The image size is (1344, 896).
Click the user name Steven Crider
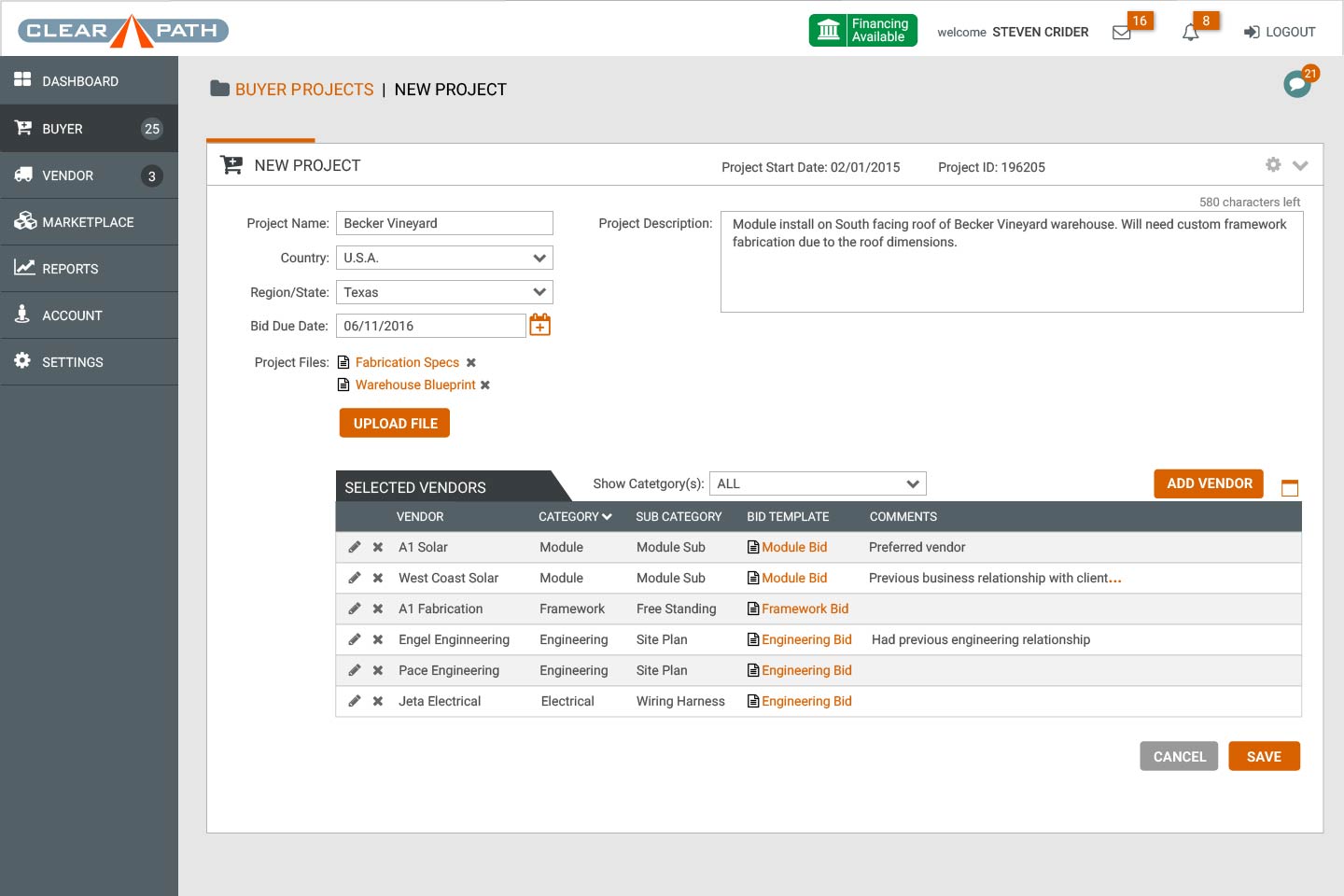click(1040, 32)
